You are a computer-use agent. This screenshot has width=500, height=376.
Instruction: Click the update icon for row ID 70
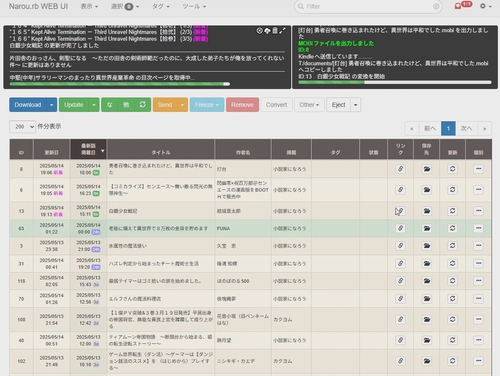(x=452, y=298)
